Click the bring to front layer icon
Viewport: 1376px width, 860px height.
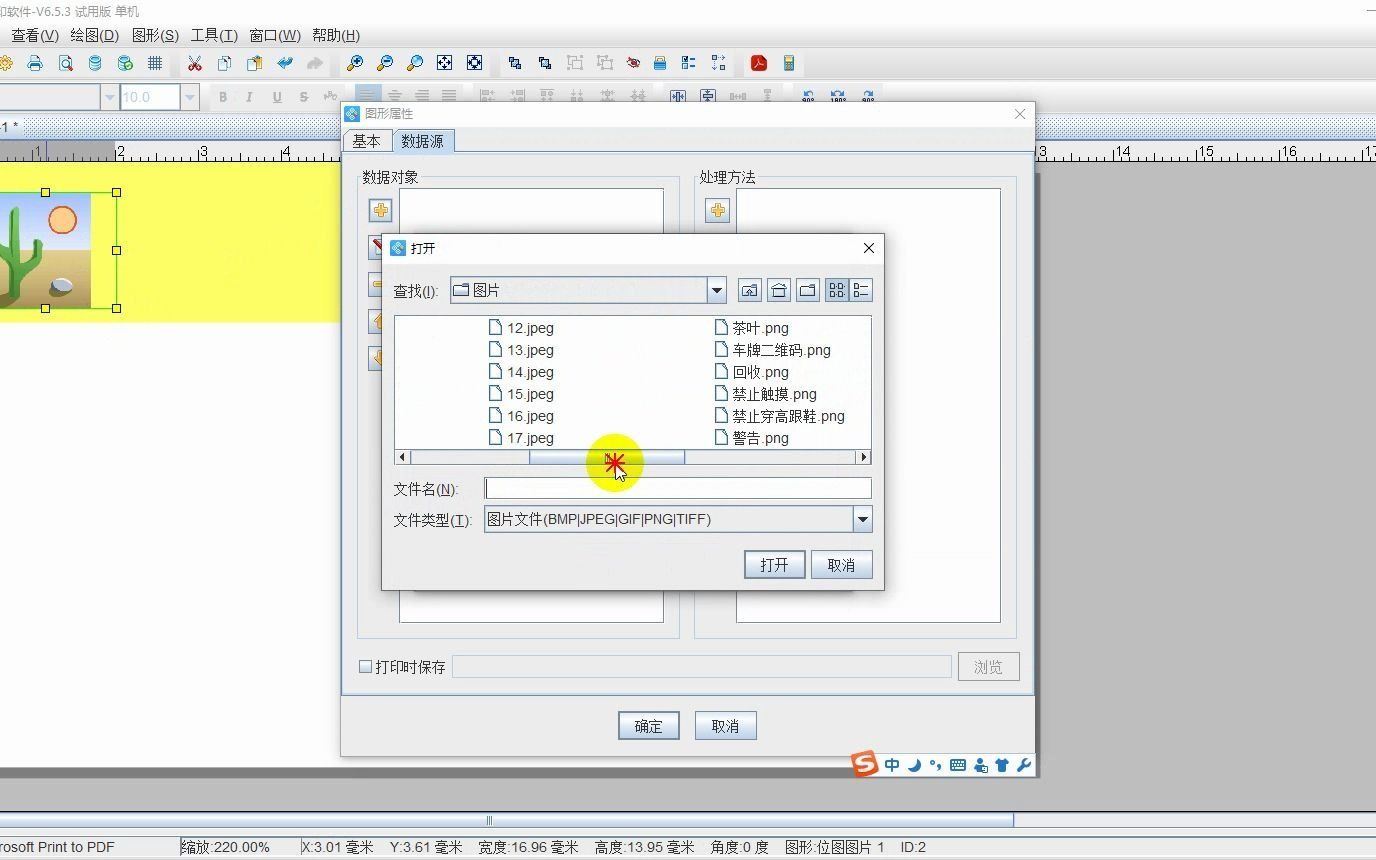[x=515, y=63]
